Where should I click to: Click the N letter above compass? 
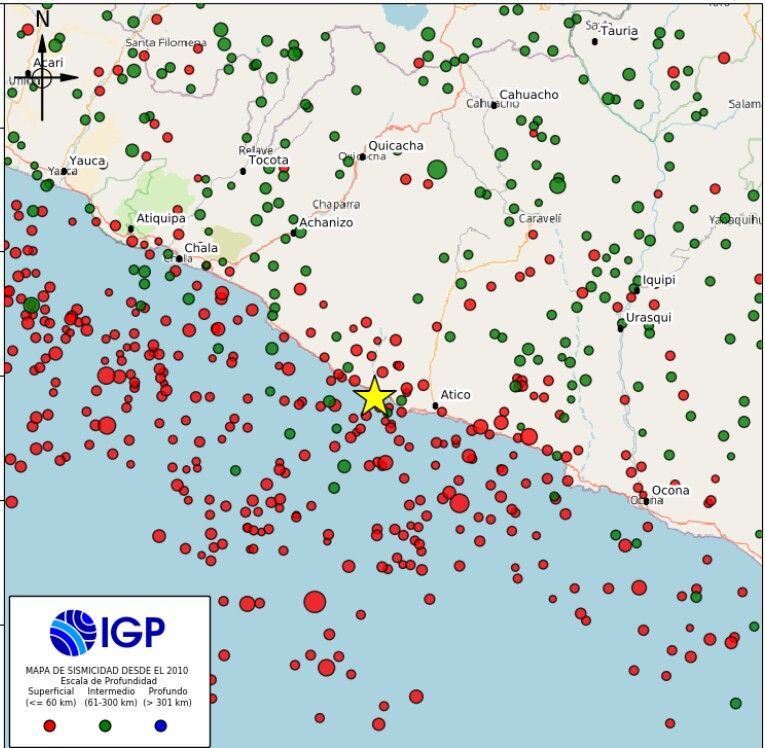point(42,19)
